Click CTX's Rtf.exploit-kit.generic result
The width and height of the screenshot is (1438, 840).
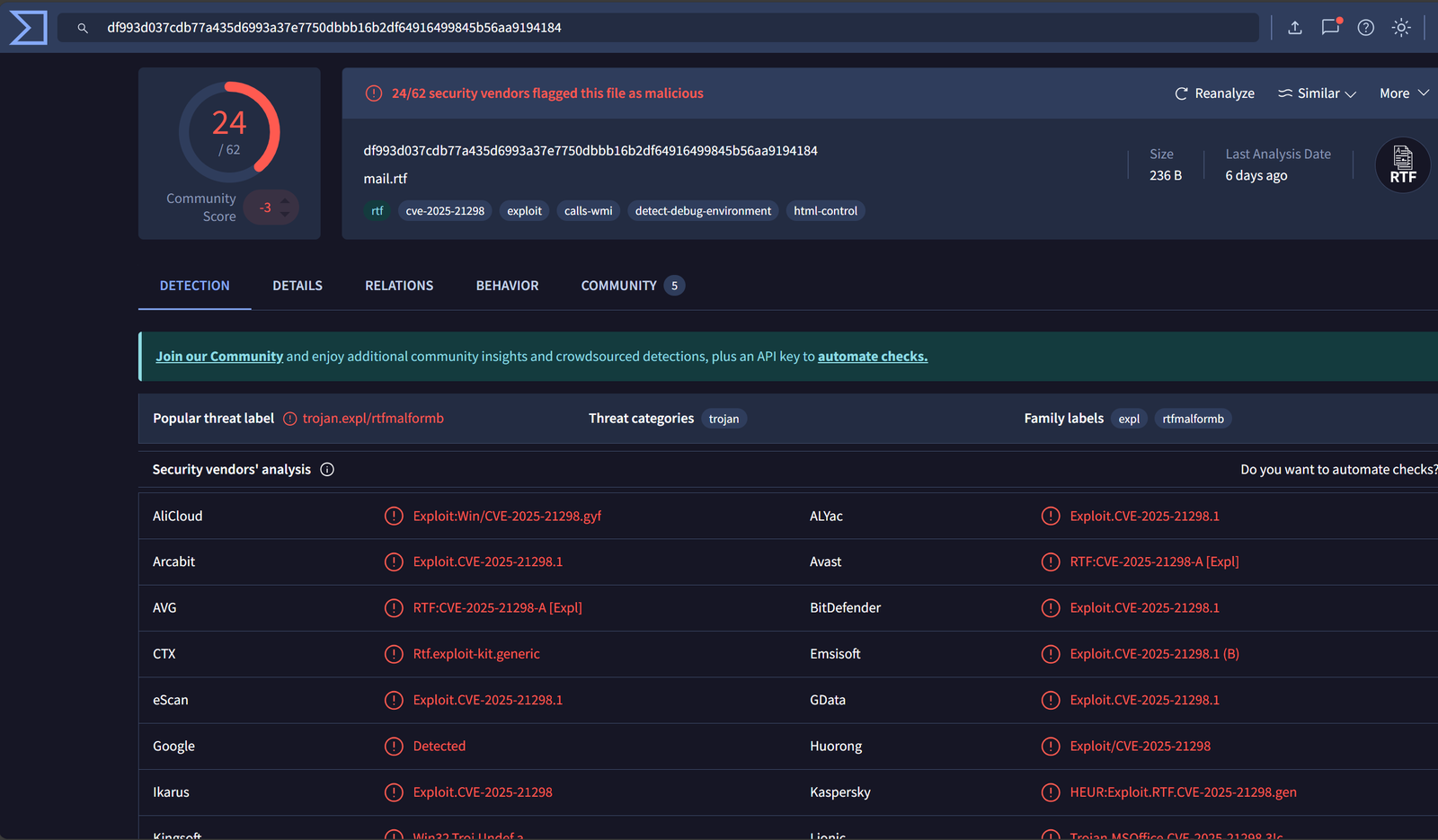[476, 654]
